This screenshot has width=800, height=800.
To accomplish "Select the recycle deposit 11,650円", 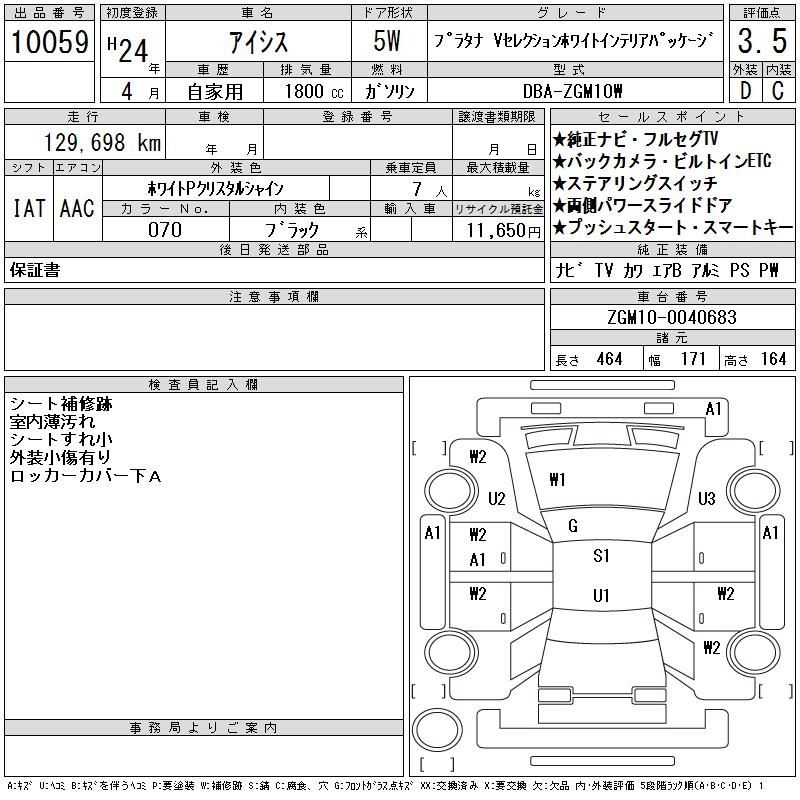I will [503, 231].
